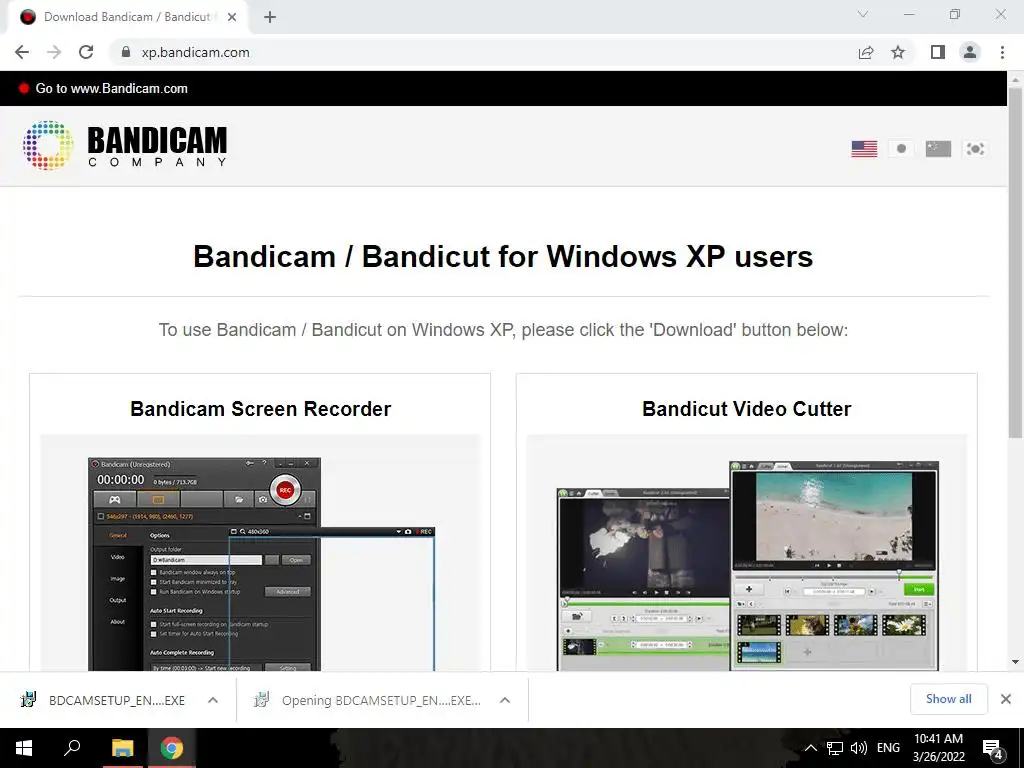Switch language to Korean flag
The width and height of the screenshot is (1024, 768).
pyautogui.click(x=976, y=149)
